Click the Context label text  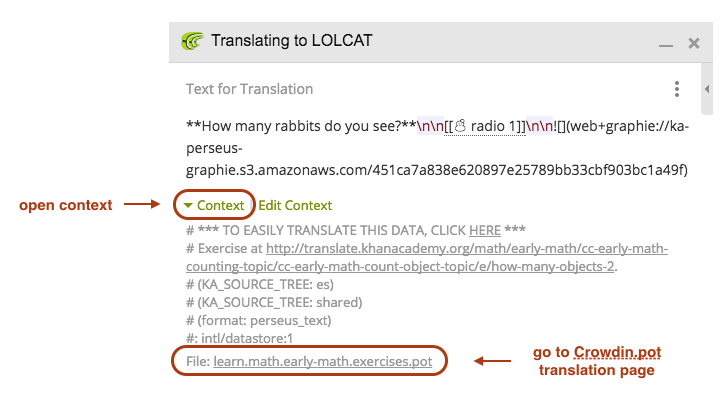[220, 205]
